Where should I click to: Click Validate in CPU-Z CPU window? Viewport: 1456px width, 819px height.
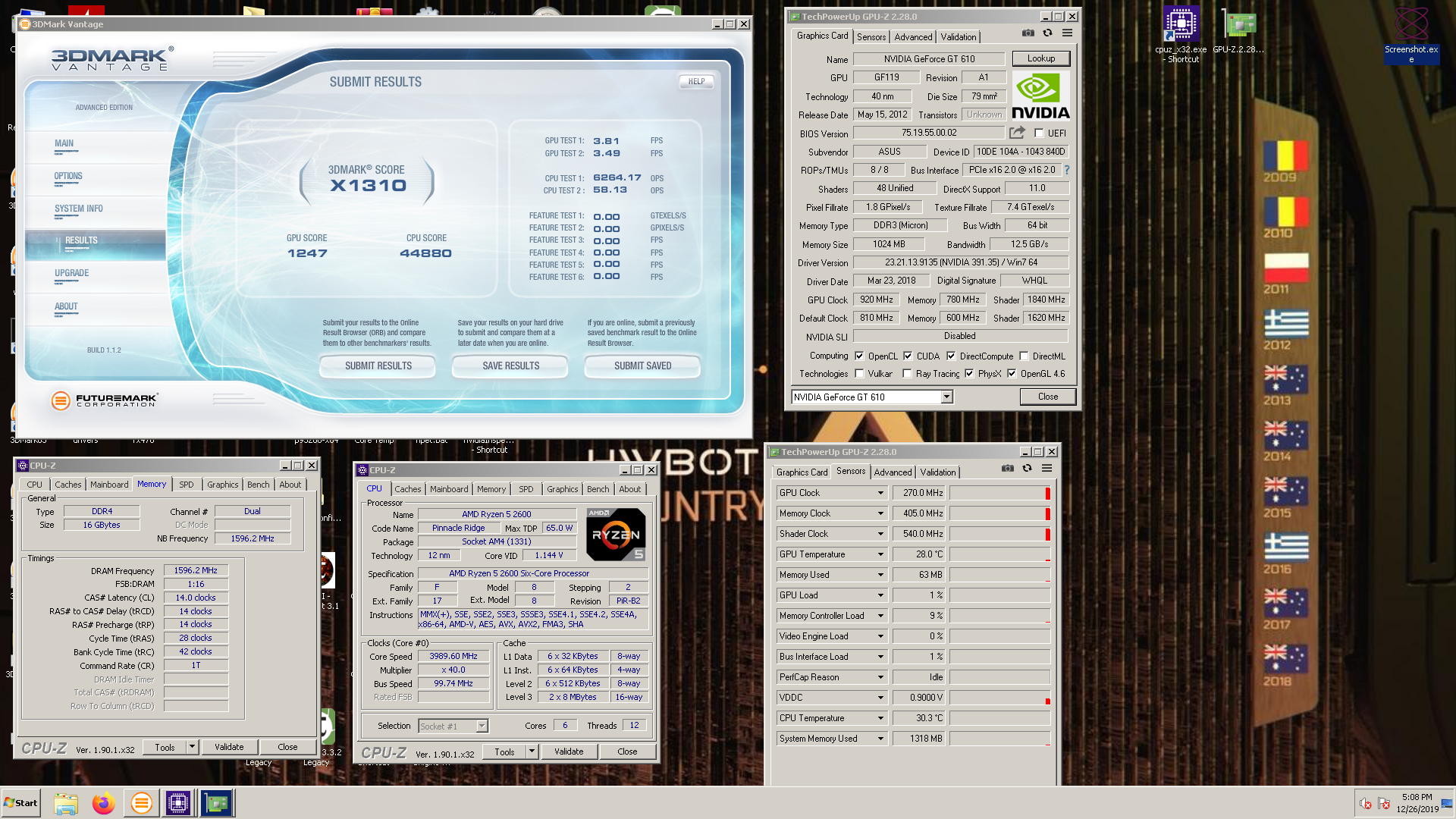click(x=569, y=752)
